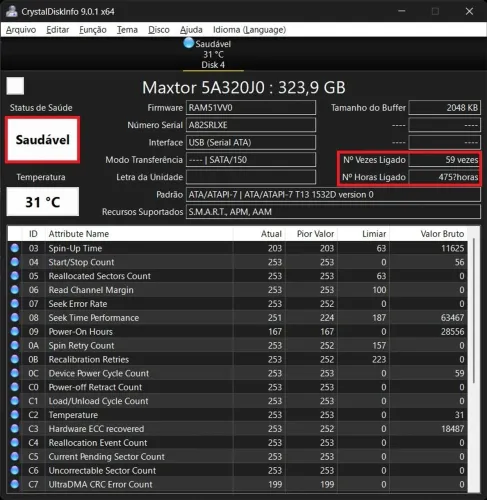Select the UltraDMA CRC Error Count name
The width and height of the screenshot is (487, 500).
coord(100,484)
